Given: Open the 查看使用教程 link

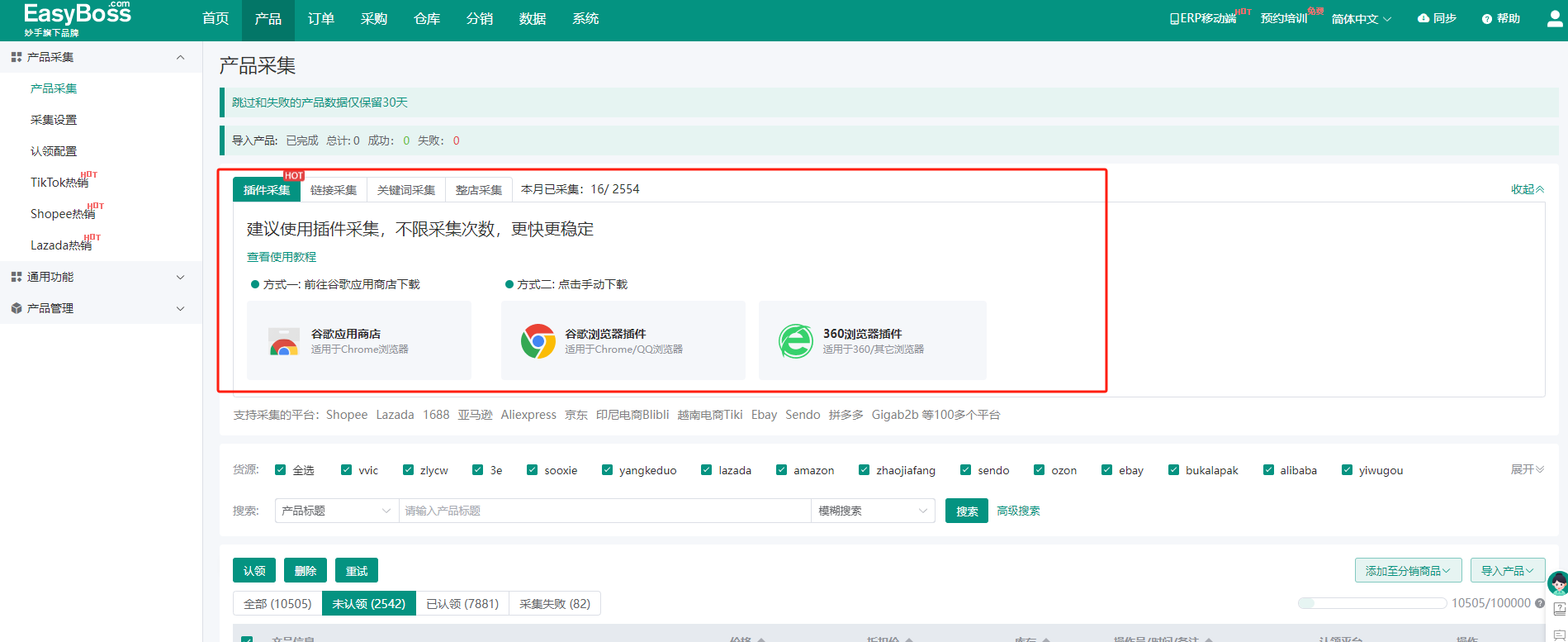Looking at the screenshot, I should pyautogui.click(x=282, y=257).
